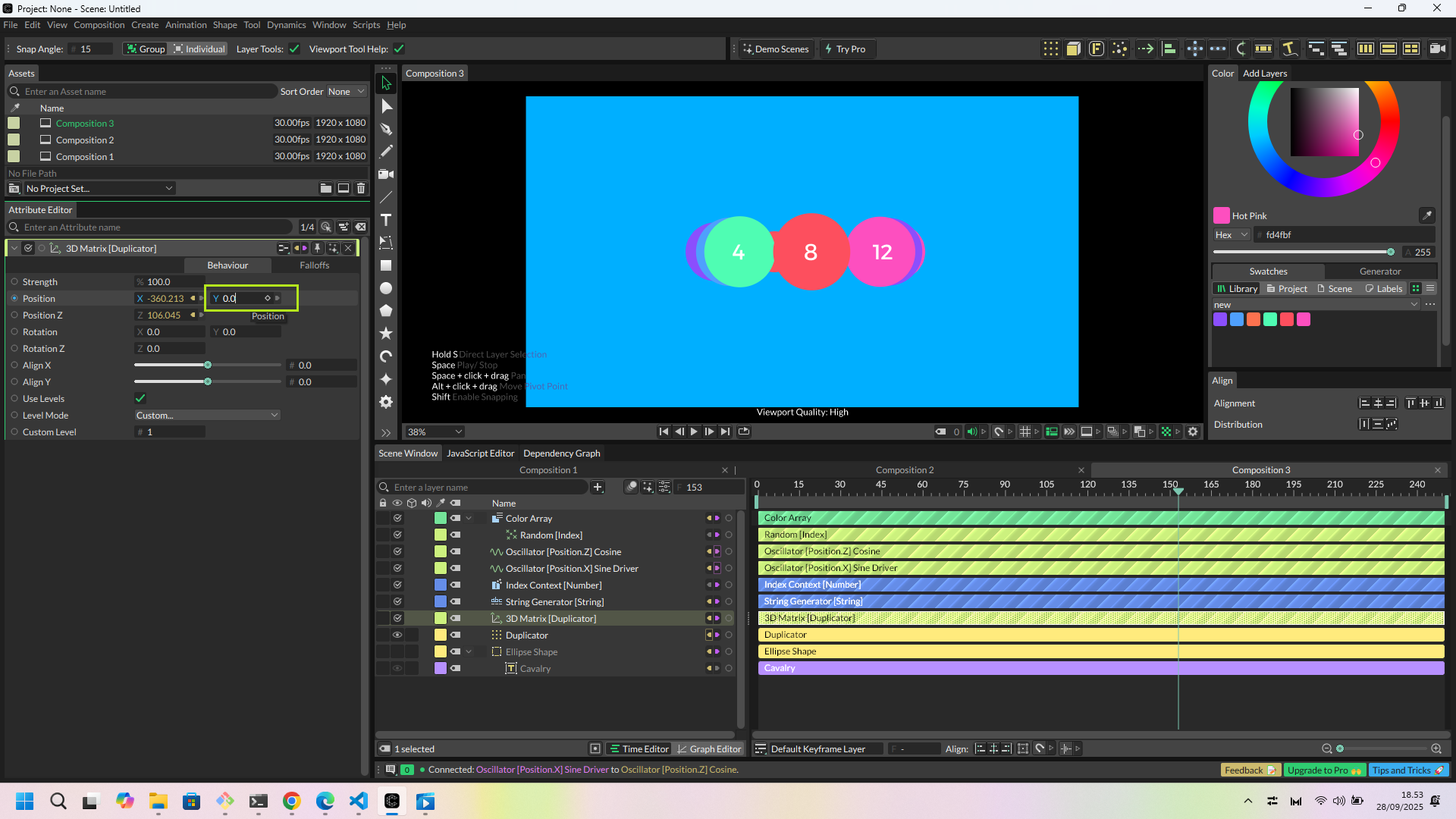The width and height of the screenshot is (1456, 819).
Task: Open the Sort Order None dropdown
Action: (x=347, y=92)
